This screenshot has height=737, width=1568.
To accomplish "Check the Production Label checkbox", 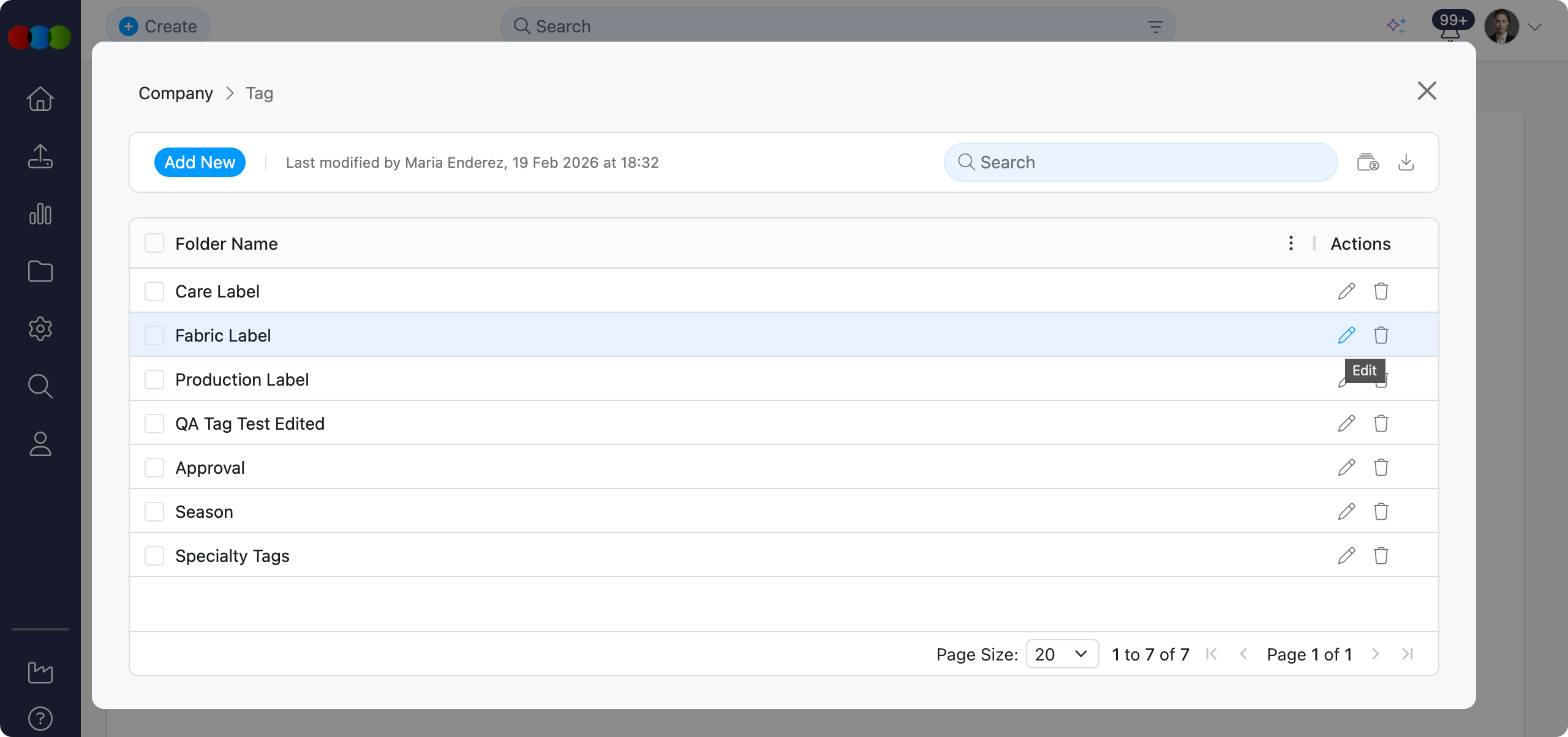I will tap(154, 380).
